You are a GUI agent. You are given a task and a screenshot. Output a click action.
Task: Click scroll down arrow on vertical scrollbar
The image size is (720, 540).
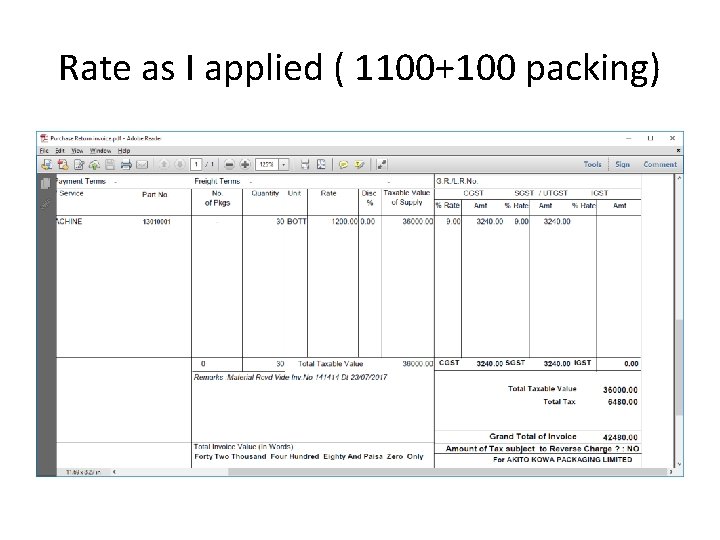click(679, 464)
